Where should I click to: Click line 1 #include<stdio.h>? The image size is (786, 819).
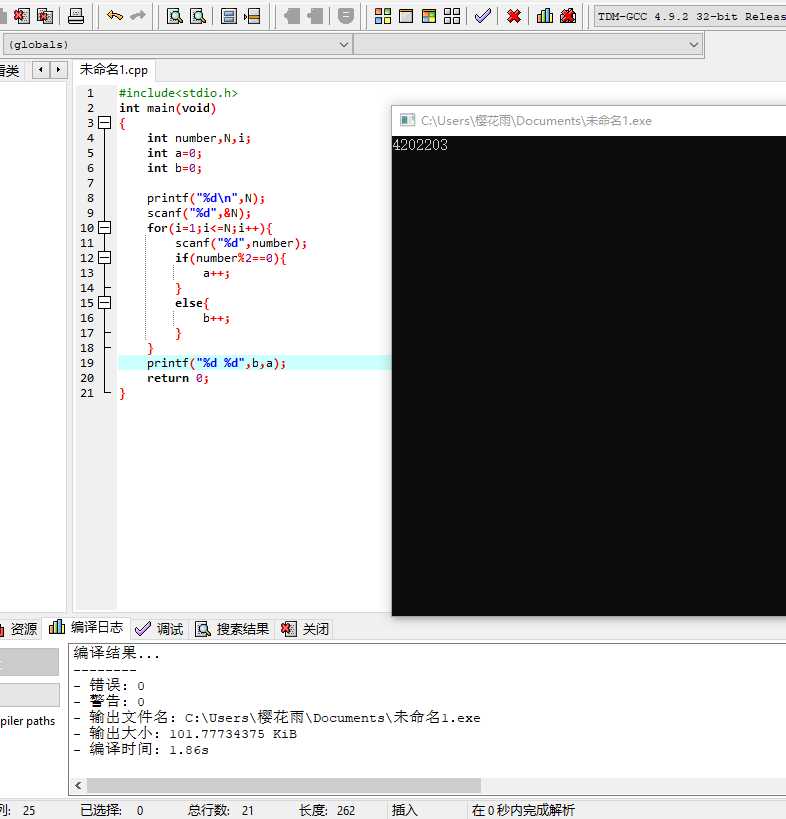(x=178, y=93)
